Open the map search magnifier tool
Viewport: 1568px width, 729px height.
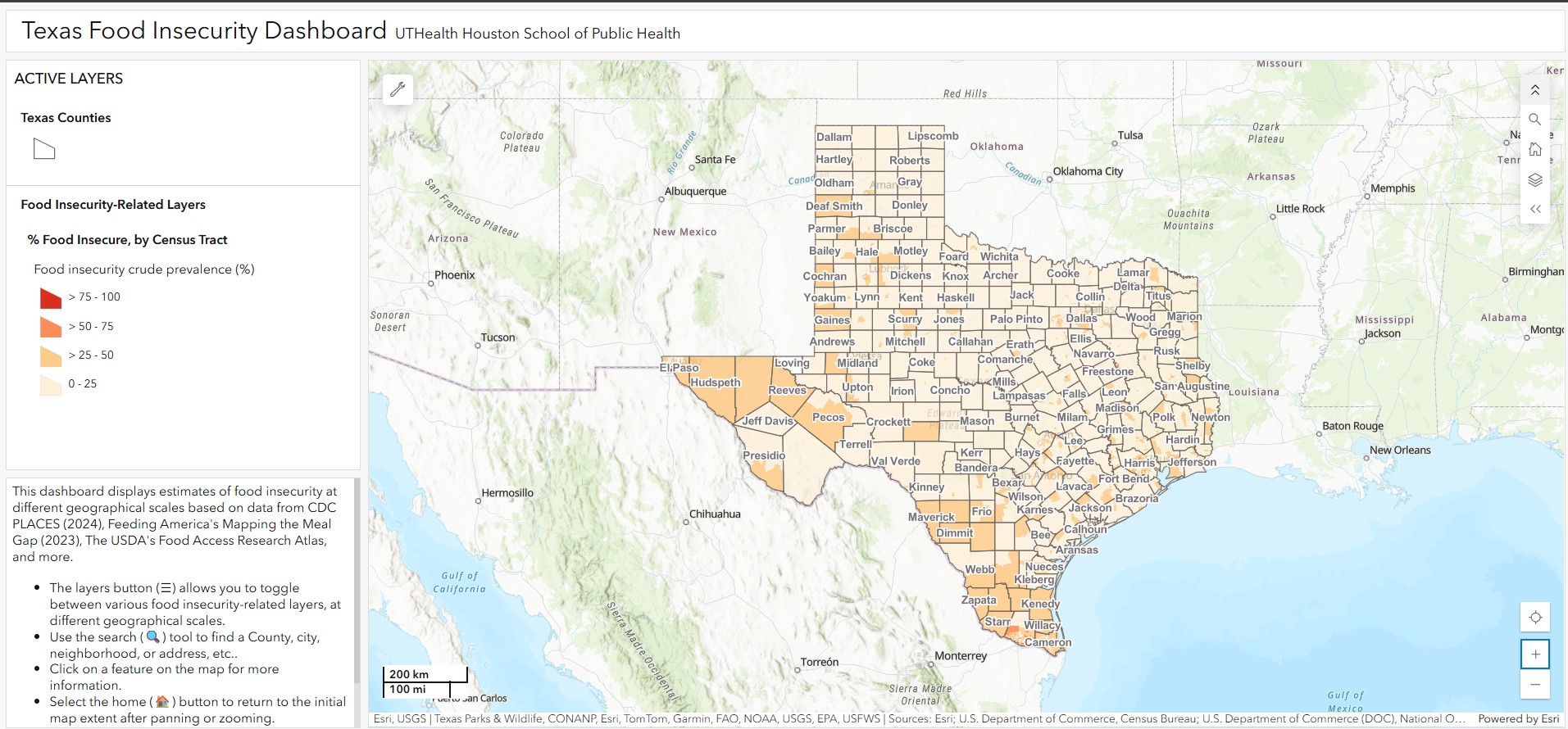1534,120
